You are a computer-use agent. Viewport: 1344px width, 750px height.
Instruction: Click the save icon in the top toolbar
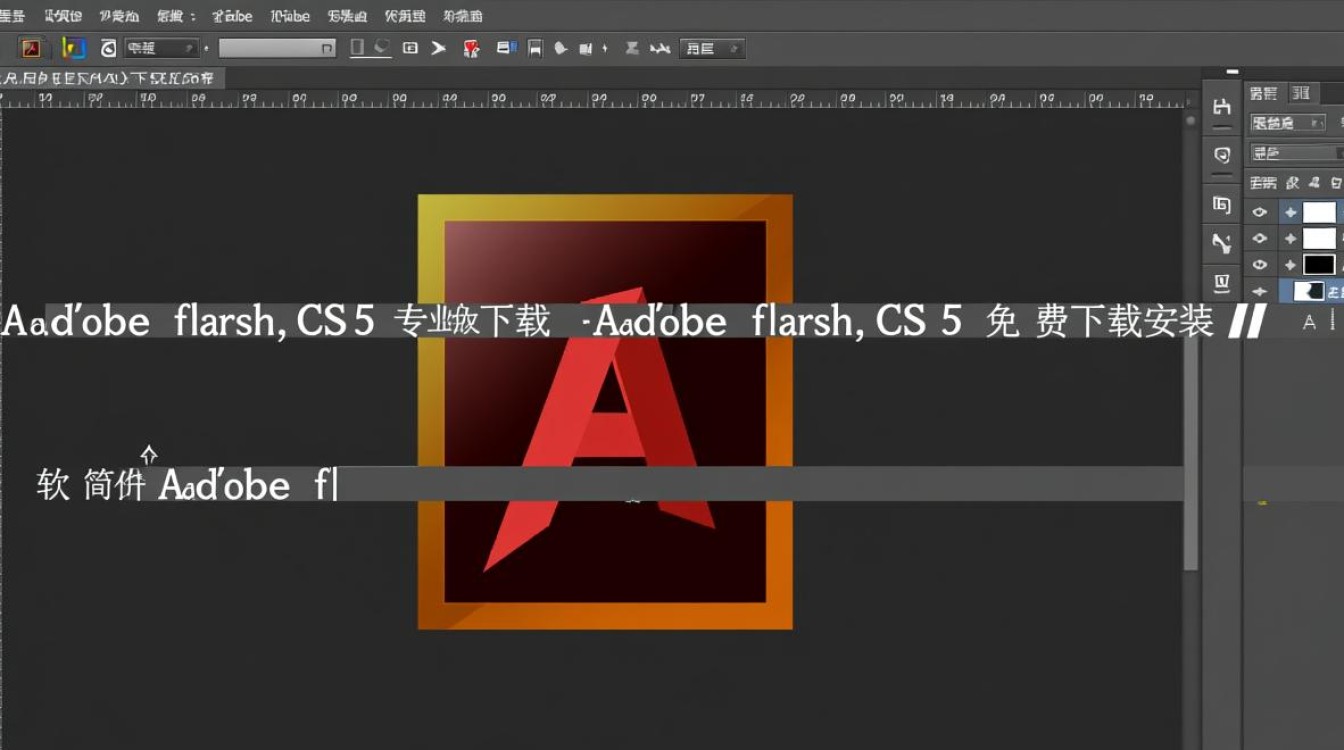tap(533, 47)
